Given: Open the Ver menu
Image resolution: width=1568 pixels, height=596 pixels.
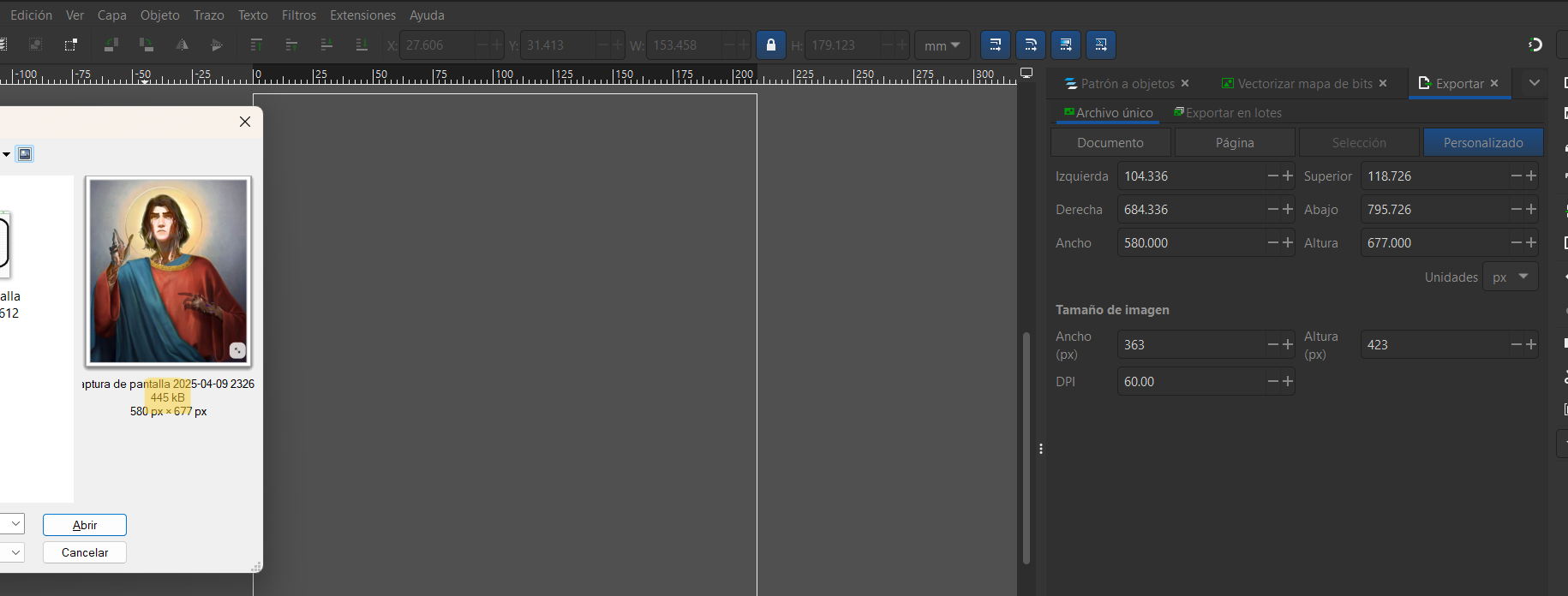Looking at the screenshot, I should [x=75, y=15].
